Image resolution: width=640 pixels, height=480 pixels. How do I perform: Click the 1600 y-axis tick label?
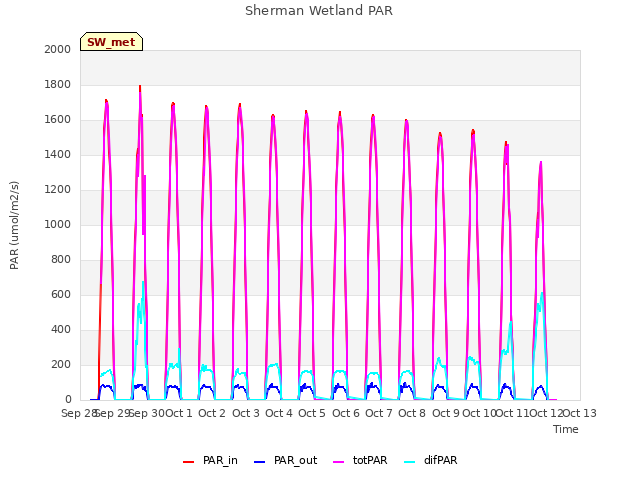(58, 120)
